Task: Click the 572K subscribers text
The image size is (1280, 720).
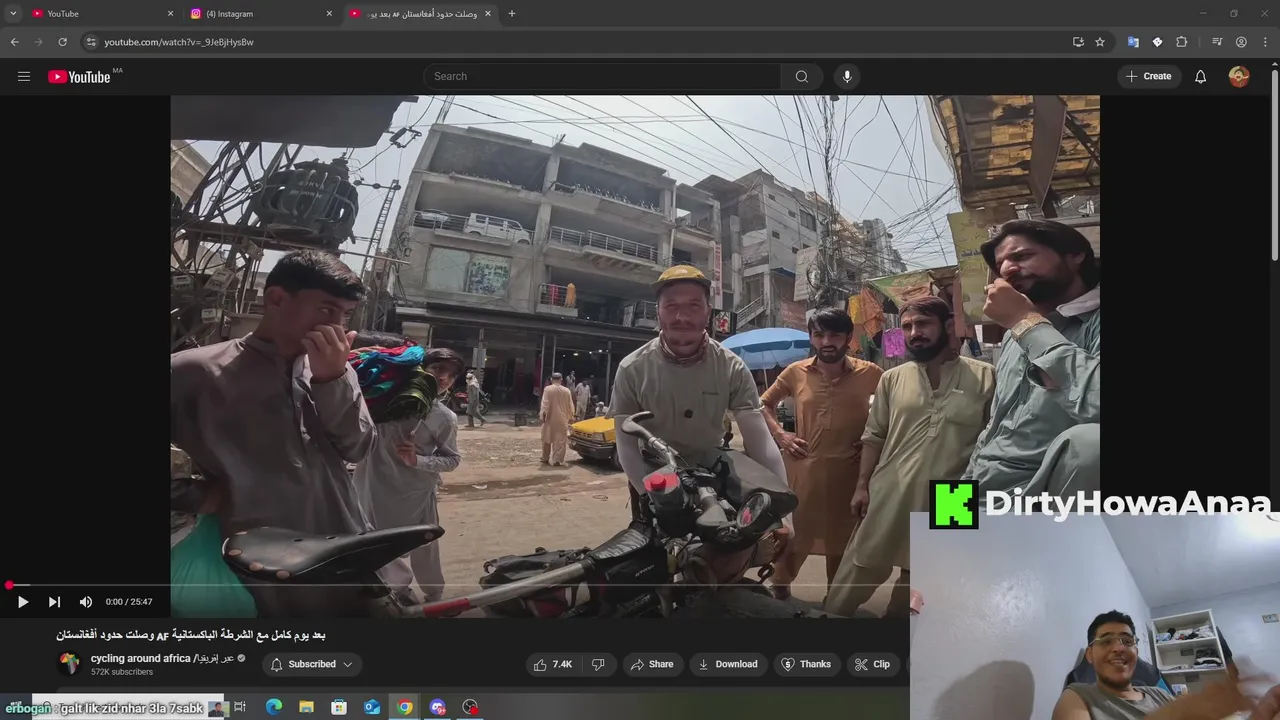Action: click(x=122, y=672)
